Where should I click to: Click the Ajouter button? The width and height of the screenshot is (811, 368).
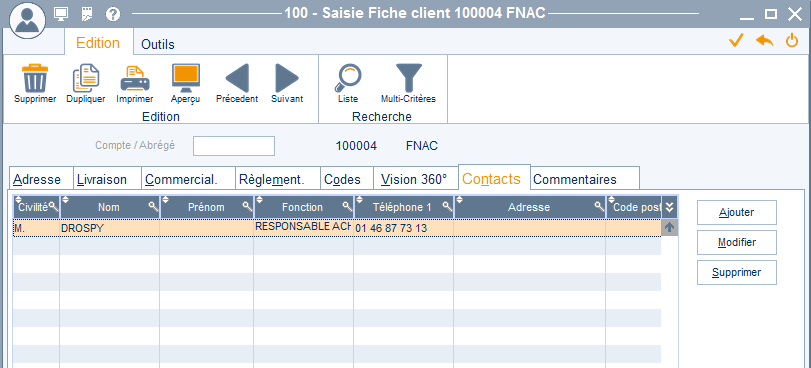tap(737, 212)
